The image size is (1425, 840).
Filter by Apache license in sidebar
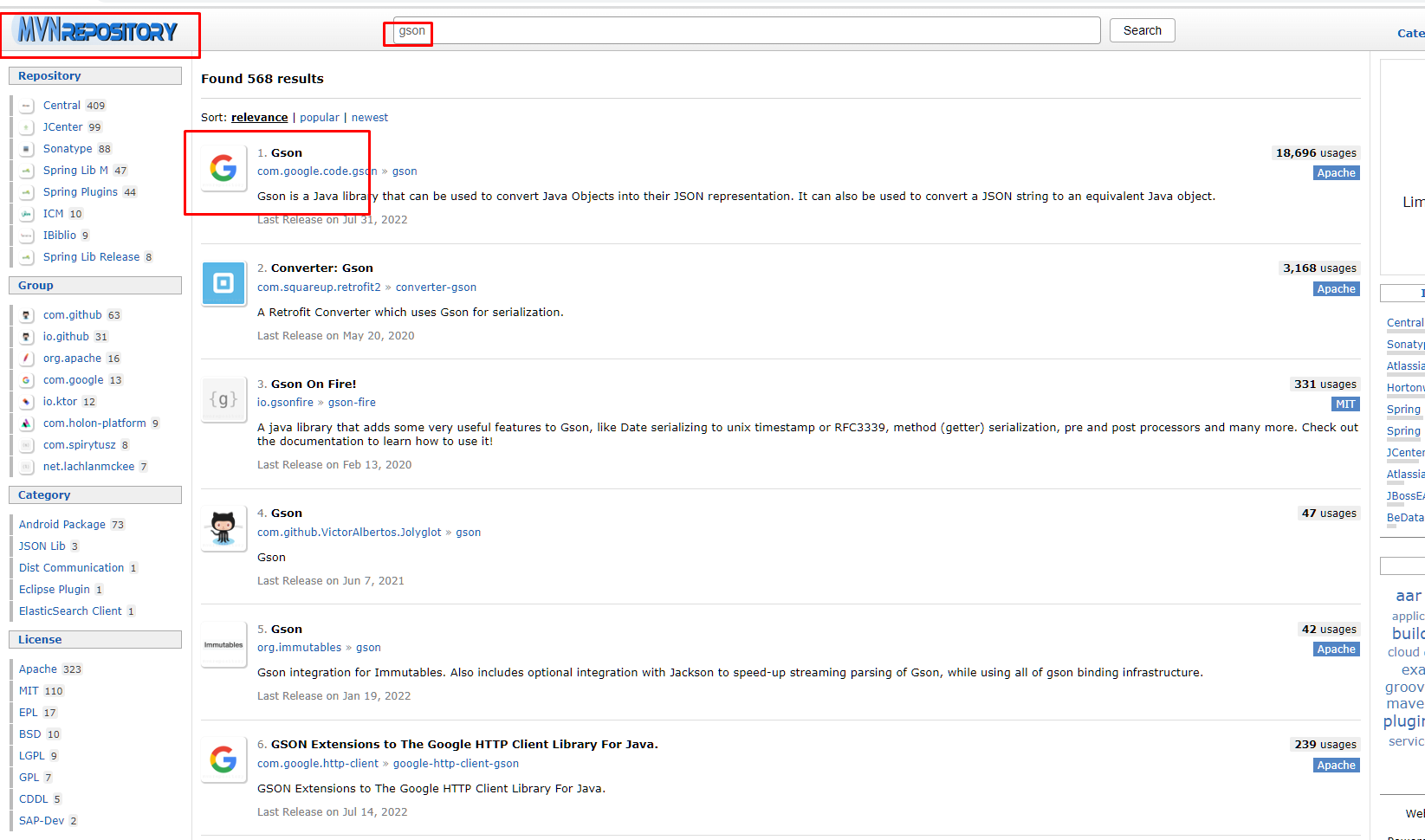click(x=38, y=669)
